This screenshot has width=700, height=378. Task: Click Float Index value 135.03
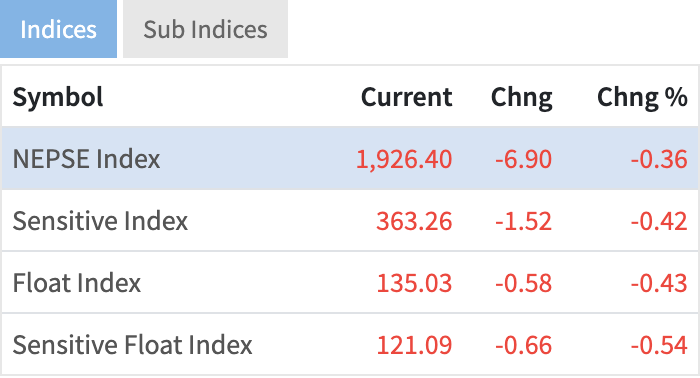click(414, 283)
